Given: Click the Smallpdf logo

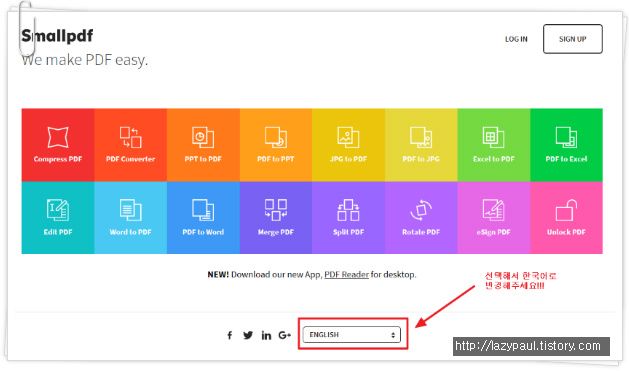Looking at the screenshot, I should (x=57, y=36).
